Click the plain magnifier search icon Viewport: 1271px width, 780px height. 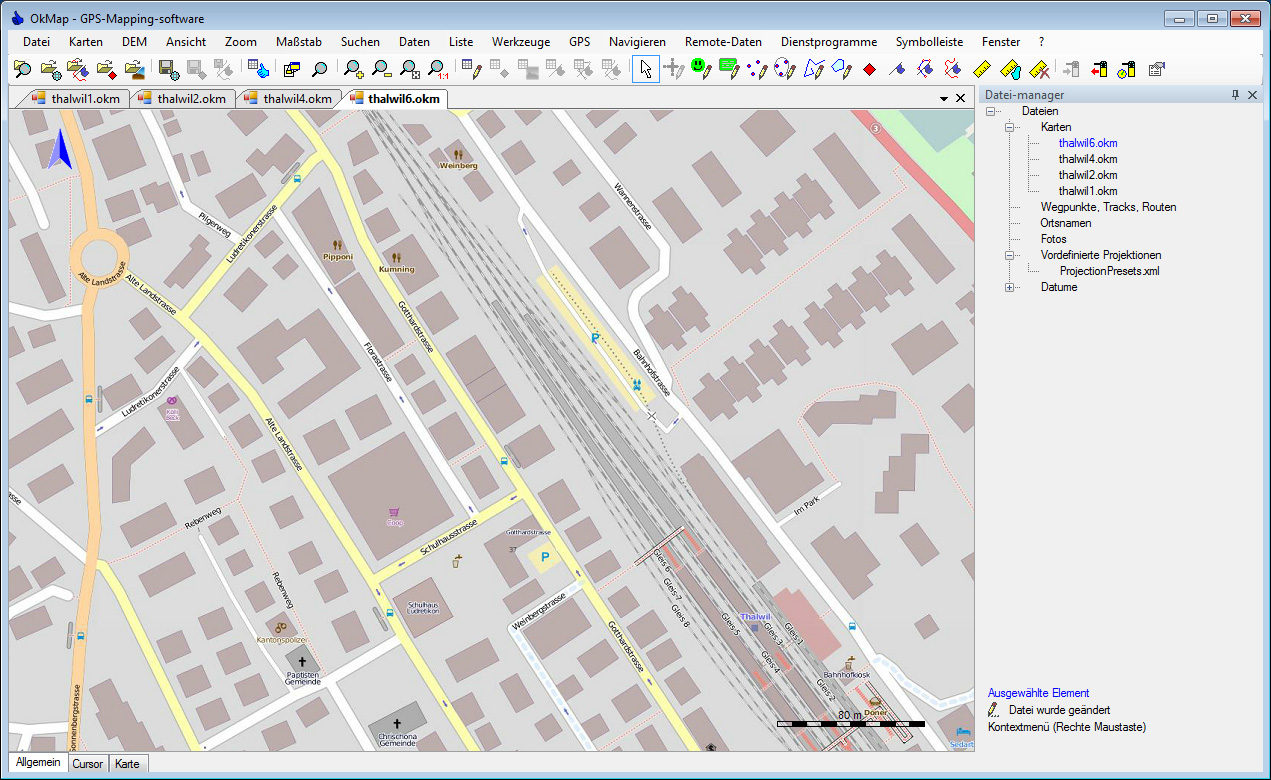pyautogui.click(x=320, y=69)
